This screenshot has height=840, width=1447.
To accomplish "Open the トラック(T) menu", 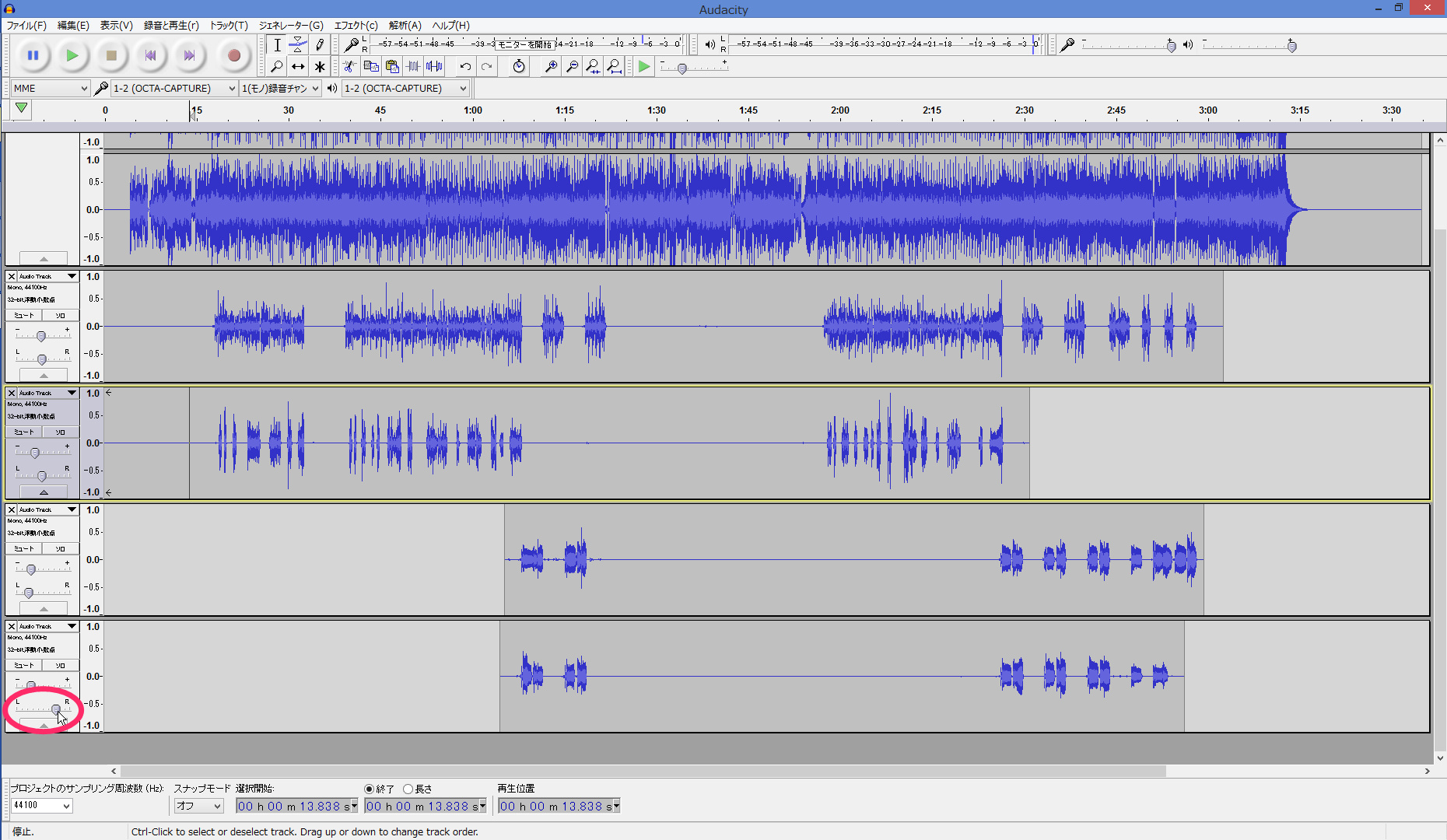I will 229,26.
